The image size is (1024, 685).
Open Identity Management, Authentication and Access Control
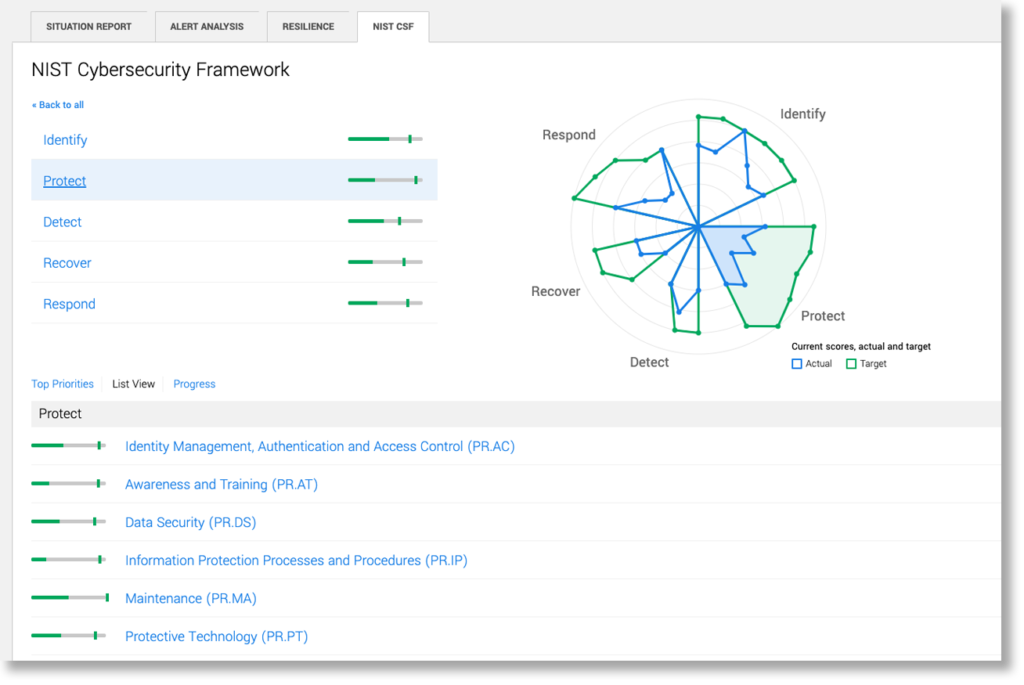click(320, 446)
